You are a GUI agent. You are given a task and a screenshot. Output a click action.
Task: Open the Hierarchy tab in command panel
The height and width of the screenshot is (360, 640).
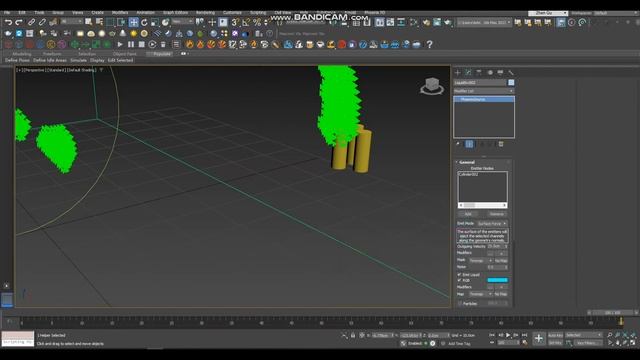[479, 72]
